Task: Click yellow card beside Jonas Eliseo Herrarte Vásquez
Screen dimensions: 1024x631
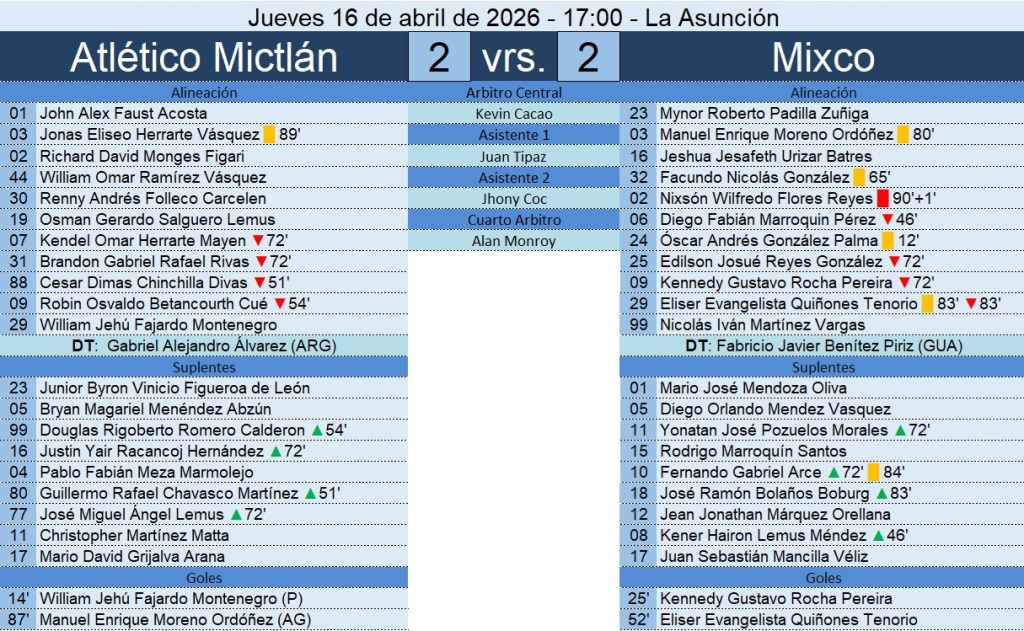Action: click(x=269, y=135)
